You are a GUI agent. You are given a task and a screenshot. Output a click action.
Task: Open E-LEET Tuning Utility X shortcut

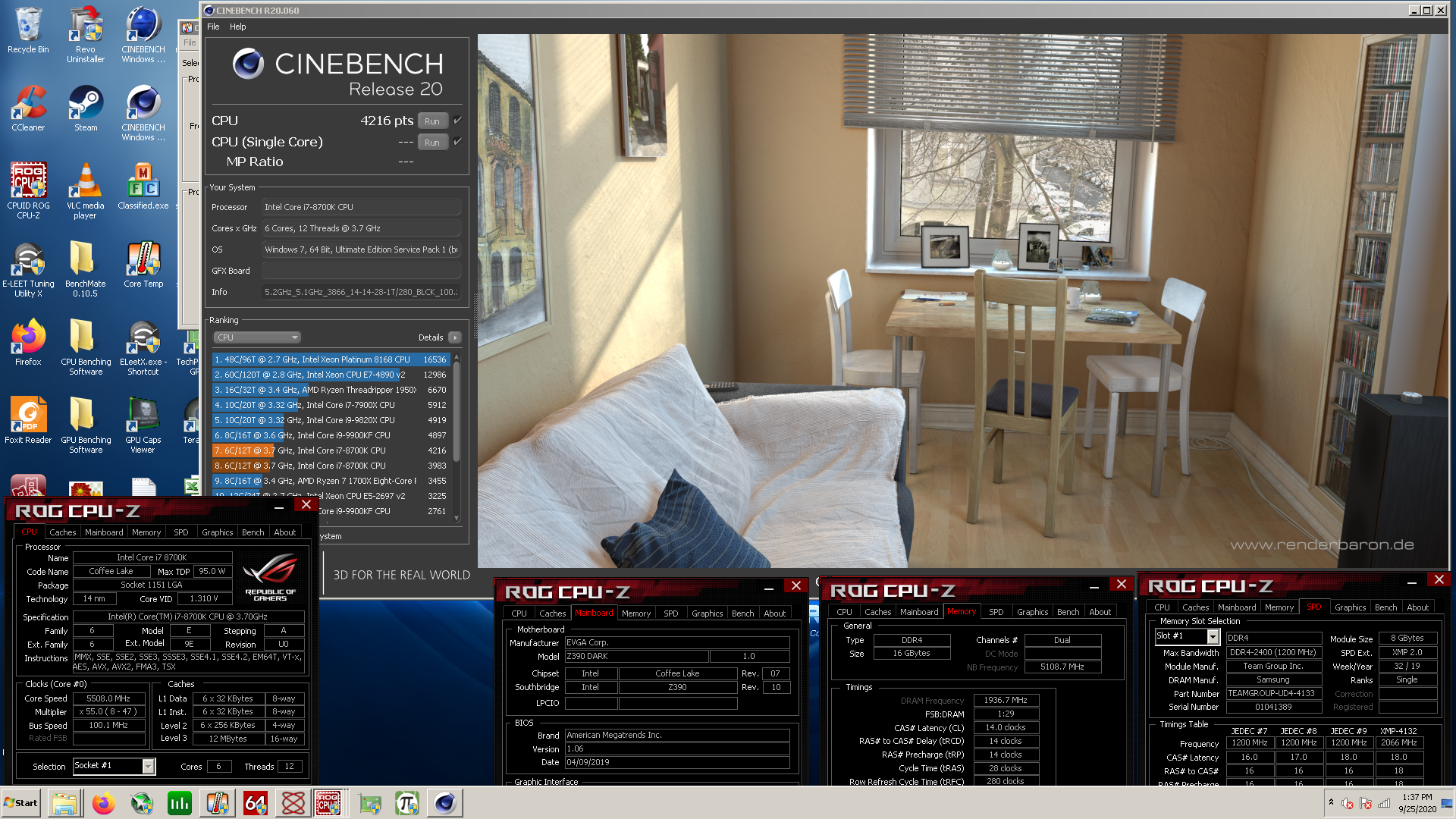(28, 269)
